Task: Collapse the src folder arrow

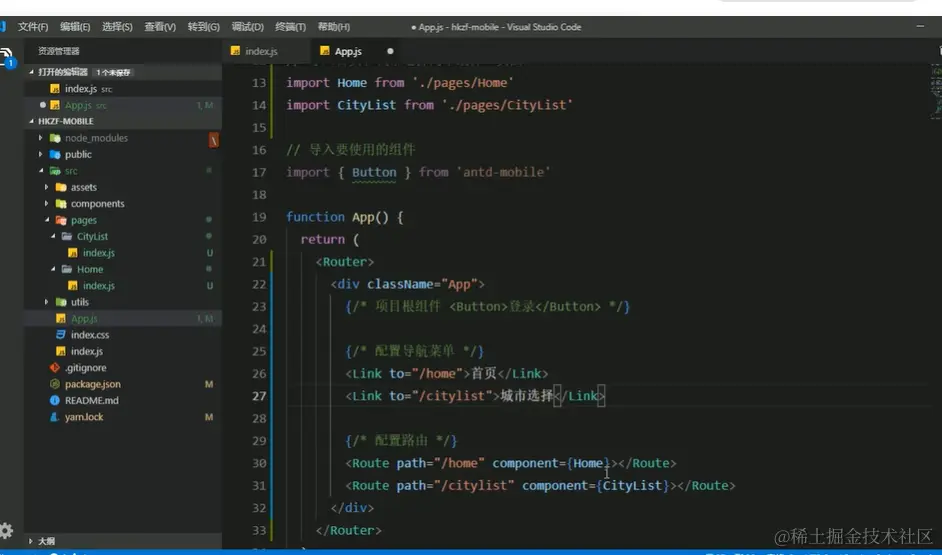Action: coord(41,171)
